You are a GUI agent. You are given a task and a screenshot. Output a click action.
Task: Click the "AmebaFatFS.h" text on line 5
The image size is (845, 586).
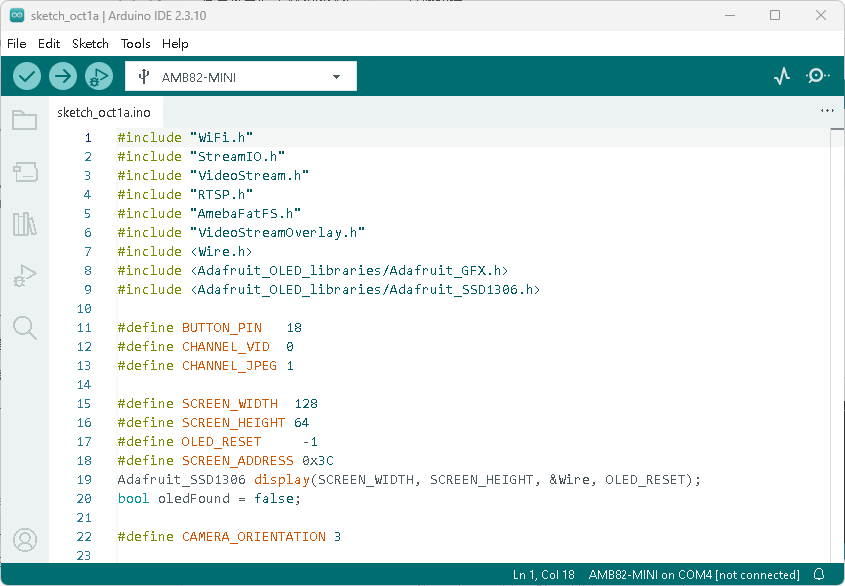coord(245,213)
